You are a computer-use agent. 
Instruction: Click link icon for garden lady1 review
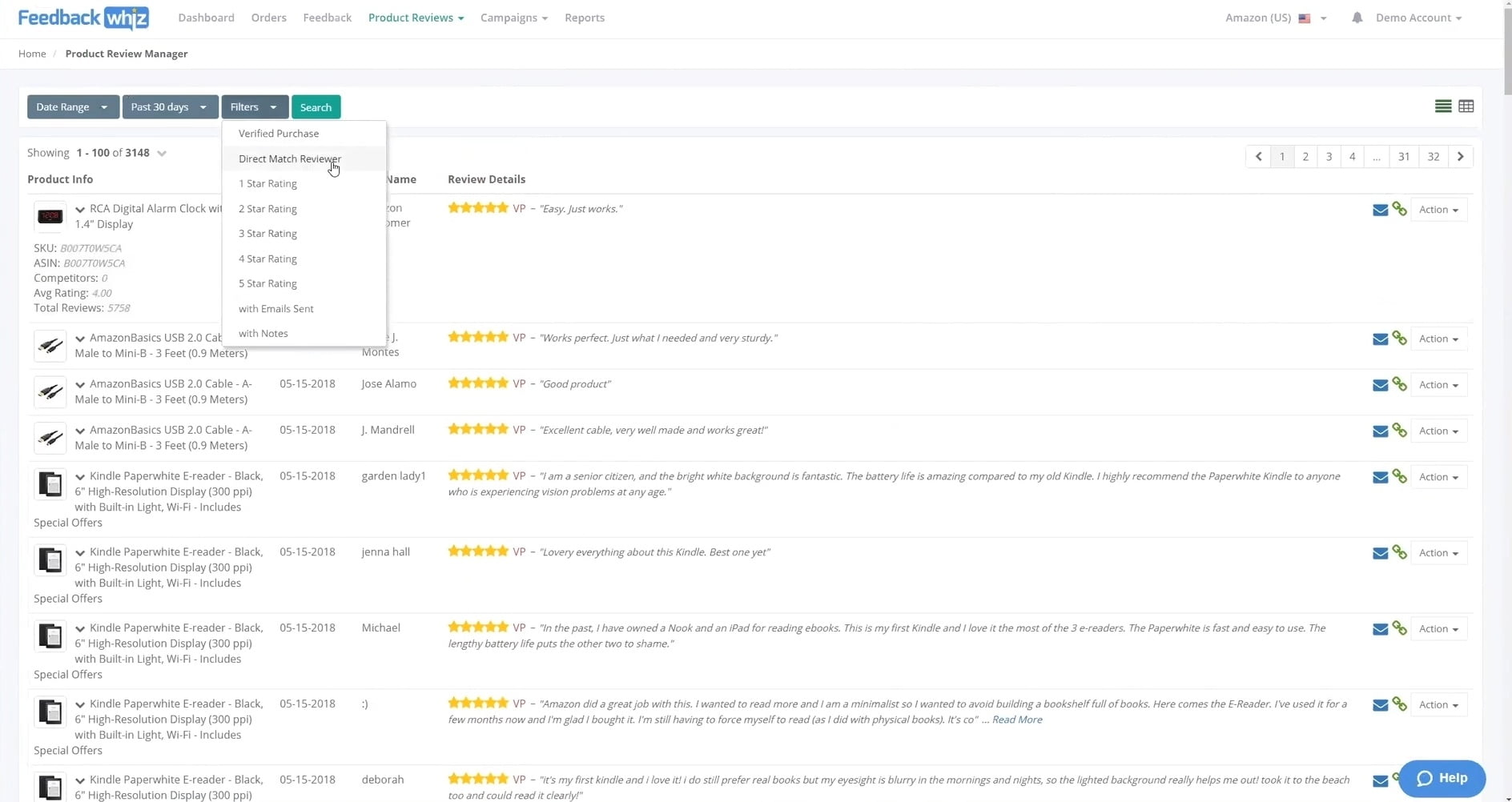pos(1400,476)
